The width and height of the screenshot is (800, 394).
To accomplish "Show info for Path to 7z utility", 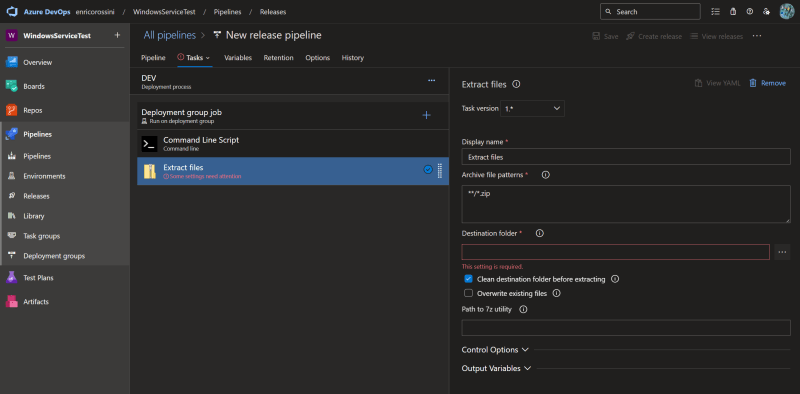I will [523, 309].
